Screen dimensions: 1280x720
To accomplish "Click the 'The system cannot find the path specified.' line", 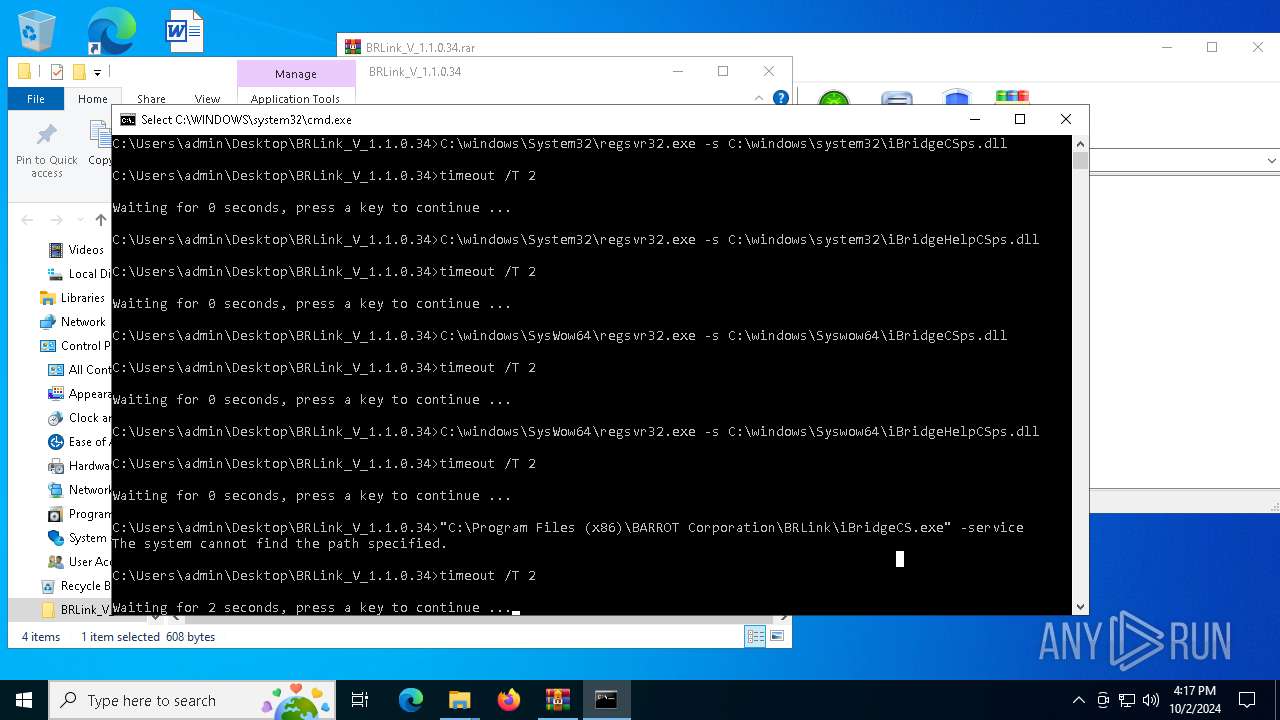I will [280, 544].
